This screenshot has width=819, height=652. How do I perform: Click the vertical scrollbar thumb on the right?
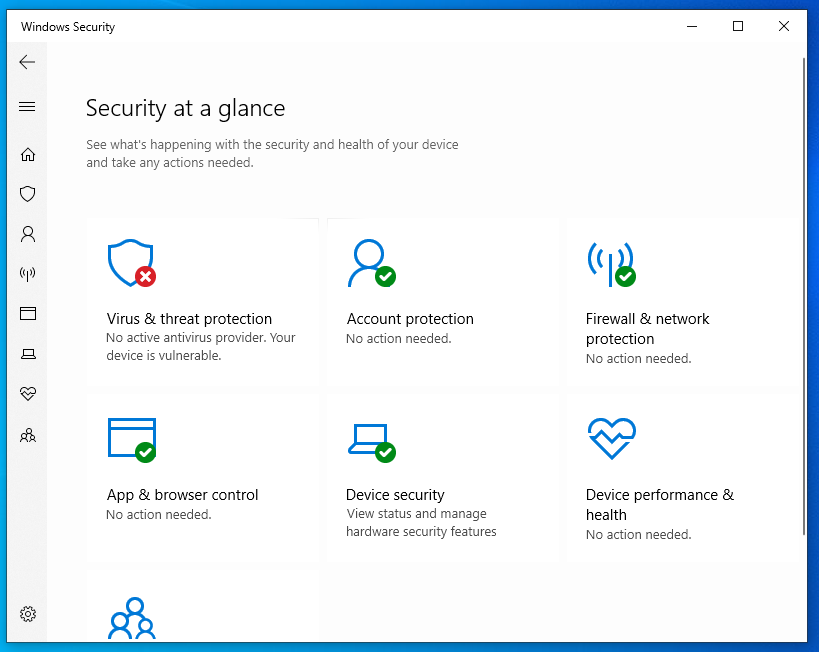[804, 297]
